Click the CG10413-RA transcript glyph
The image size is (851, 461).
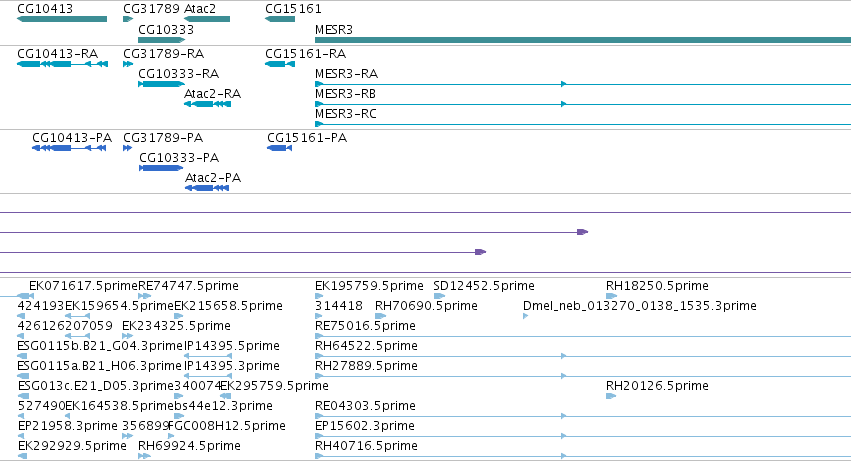[62, 64]
